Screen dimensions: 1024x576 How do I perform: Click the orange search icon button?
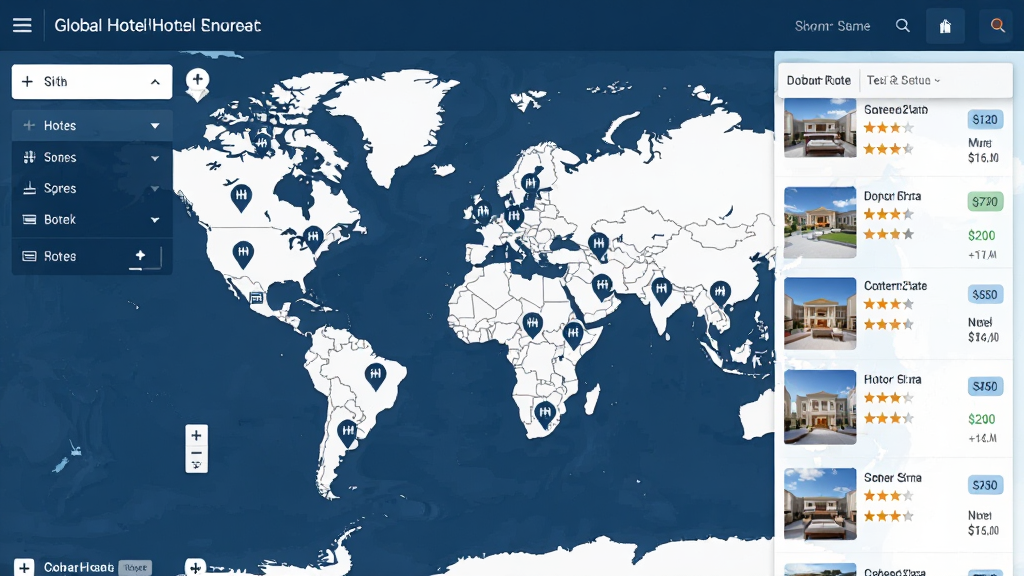(997, 25)
